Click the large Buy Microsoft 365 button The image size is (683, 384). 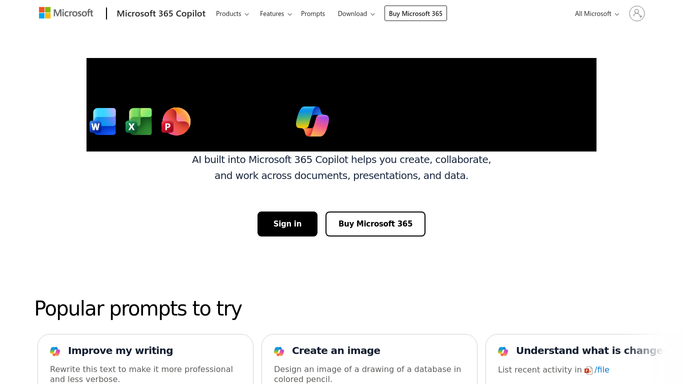[375, 224]
